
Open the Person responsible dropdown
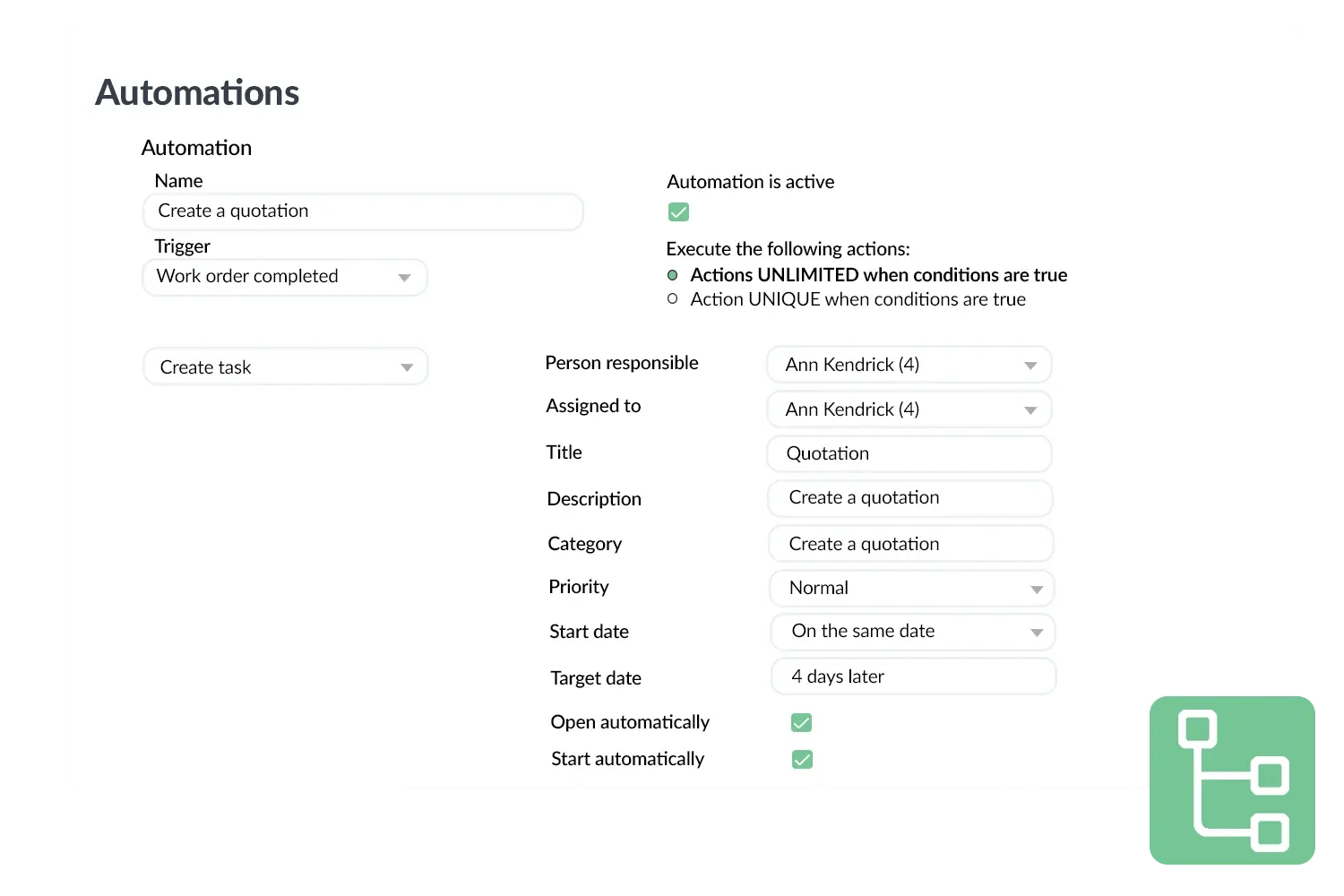(909, 365)
